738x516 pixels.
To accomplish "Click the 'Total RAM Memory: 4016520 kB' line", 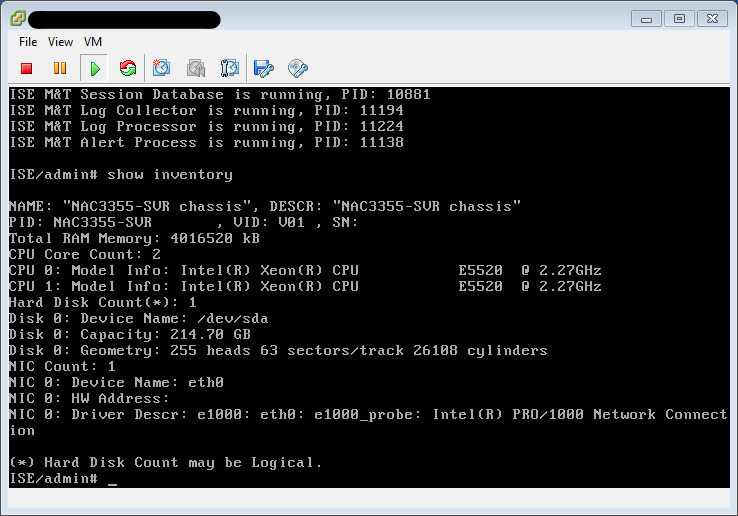I will tap(134, 239).
